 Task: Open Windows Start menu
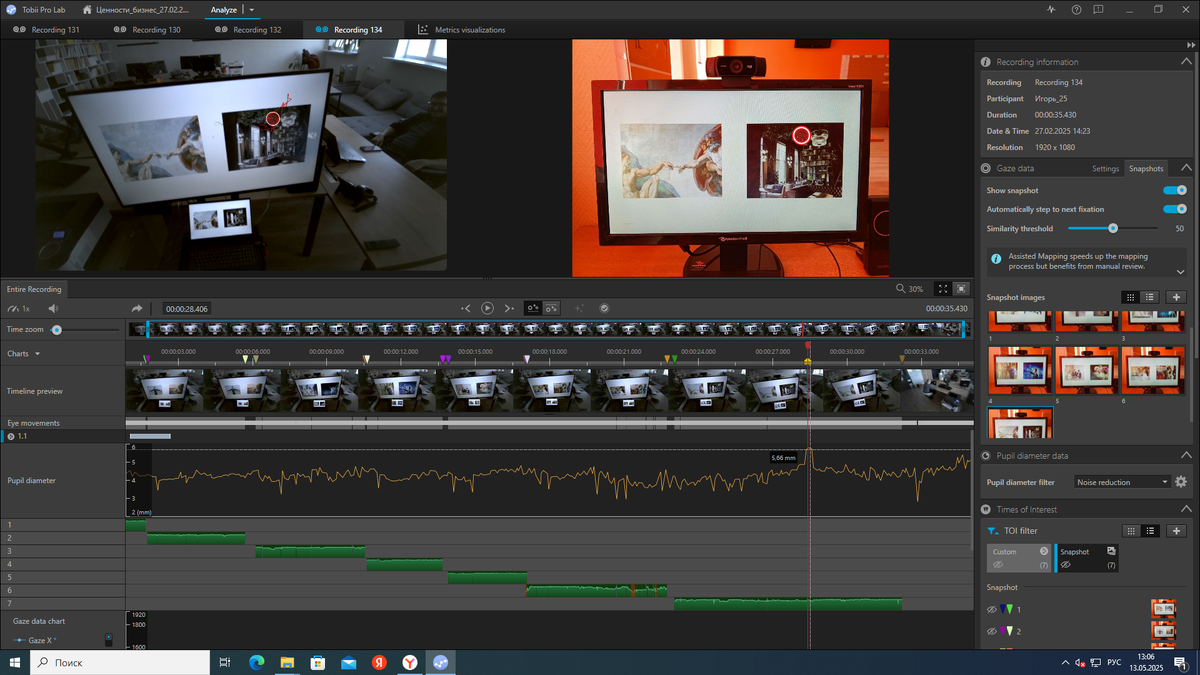click(x=15, y=662)
